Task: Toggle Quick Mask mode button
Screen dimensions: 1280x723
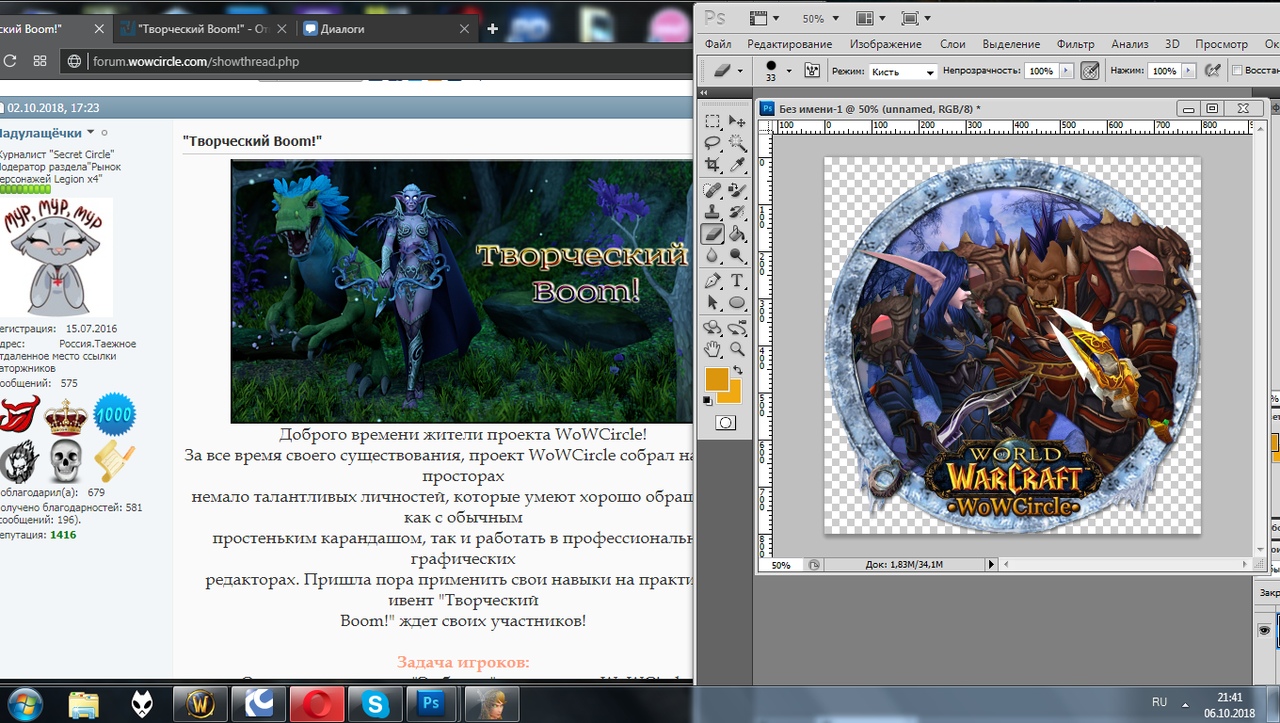Action: click(x=725, y=423)
